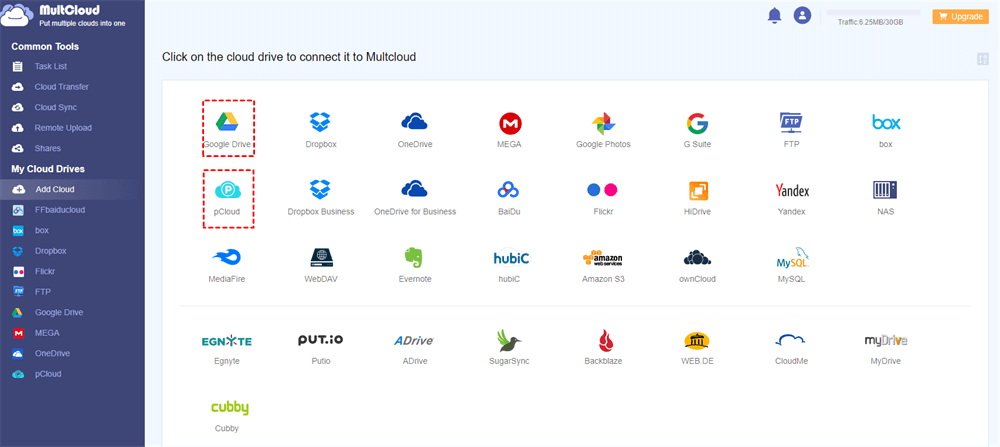Choose the box cloud drive in grid

click(886, 130)
